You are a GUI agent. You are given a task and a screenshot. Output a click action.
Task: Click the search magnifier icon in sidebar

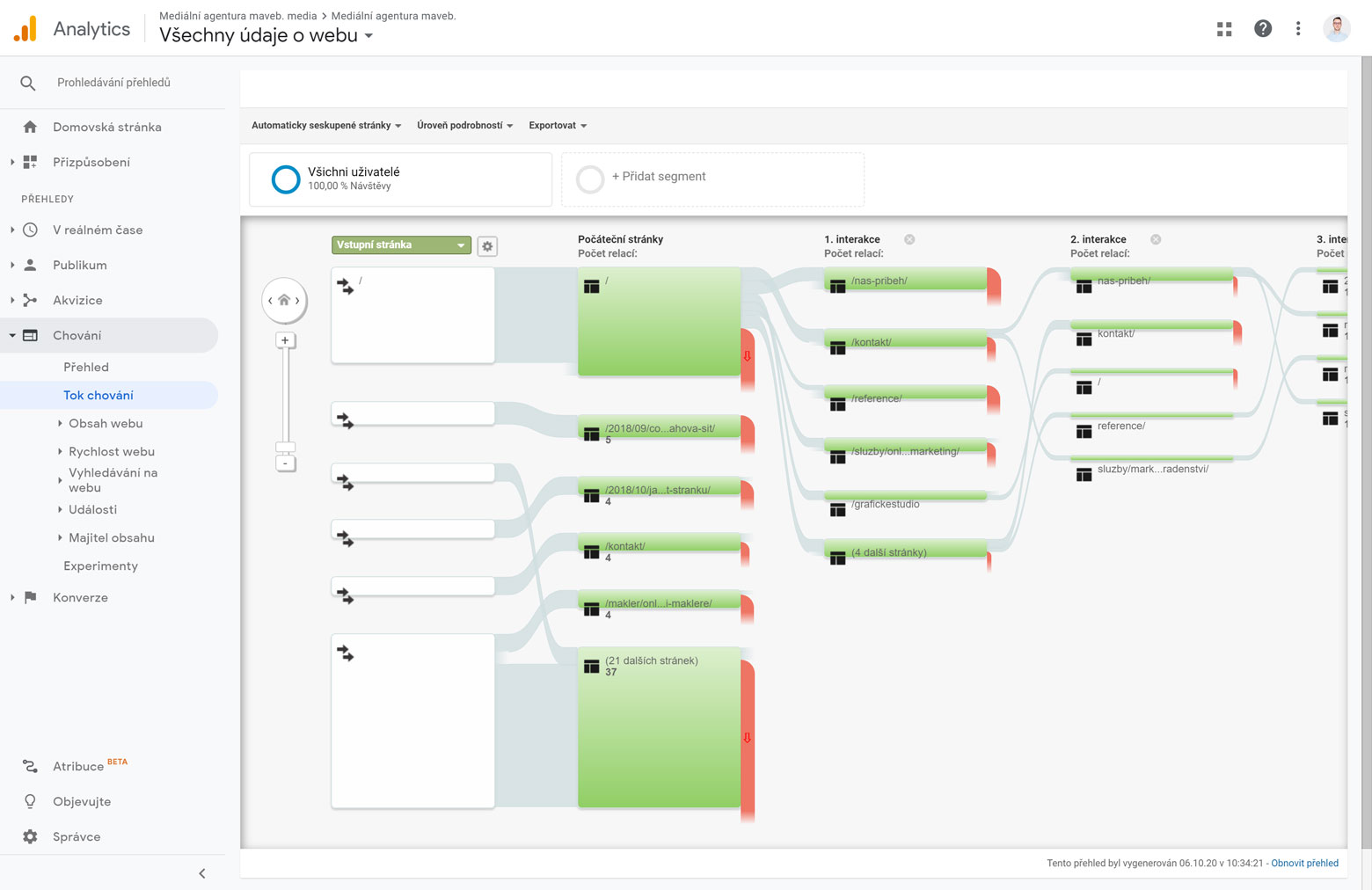tap(28, 83)
